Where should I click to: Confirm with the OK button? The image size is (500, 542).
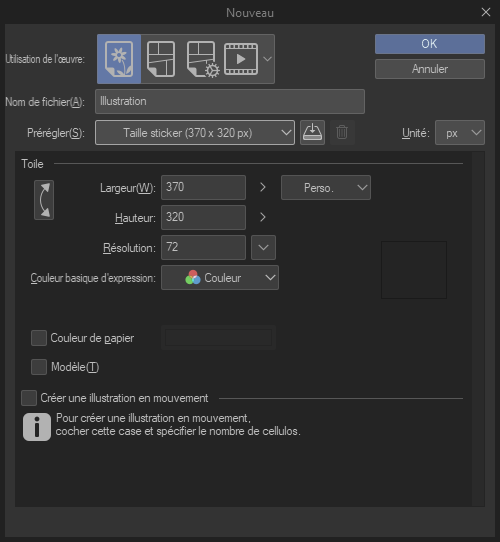pyautogui.click(x=430, y=44)
